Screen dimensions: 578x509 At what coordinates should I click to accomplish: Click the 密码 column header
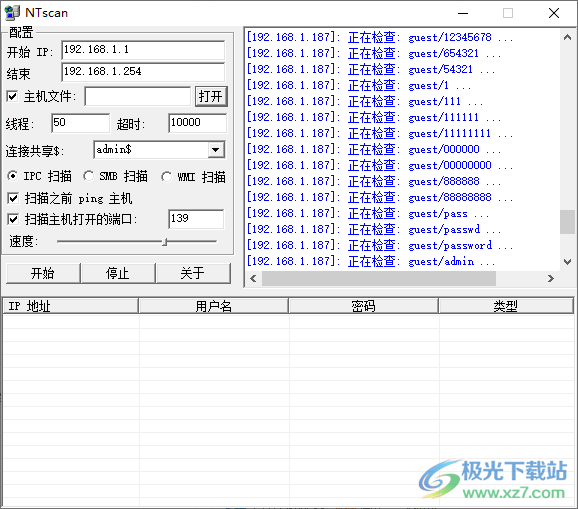click(x=363, y=306)
